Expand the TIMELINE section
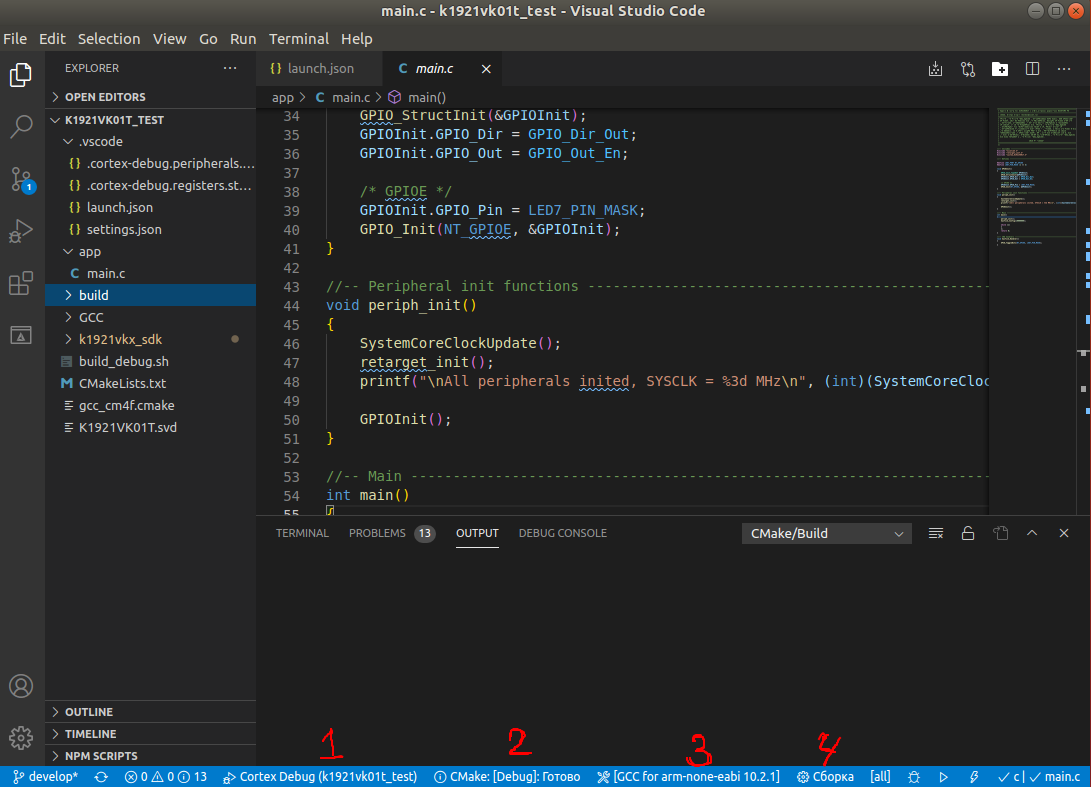The image size is (1091, 787). pos(150,734)
